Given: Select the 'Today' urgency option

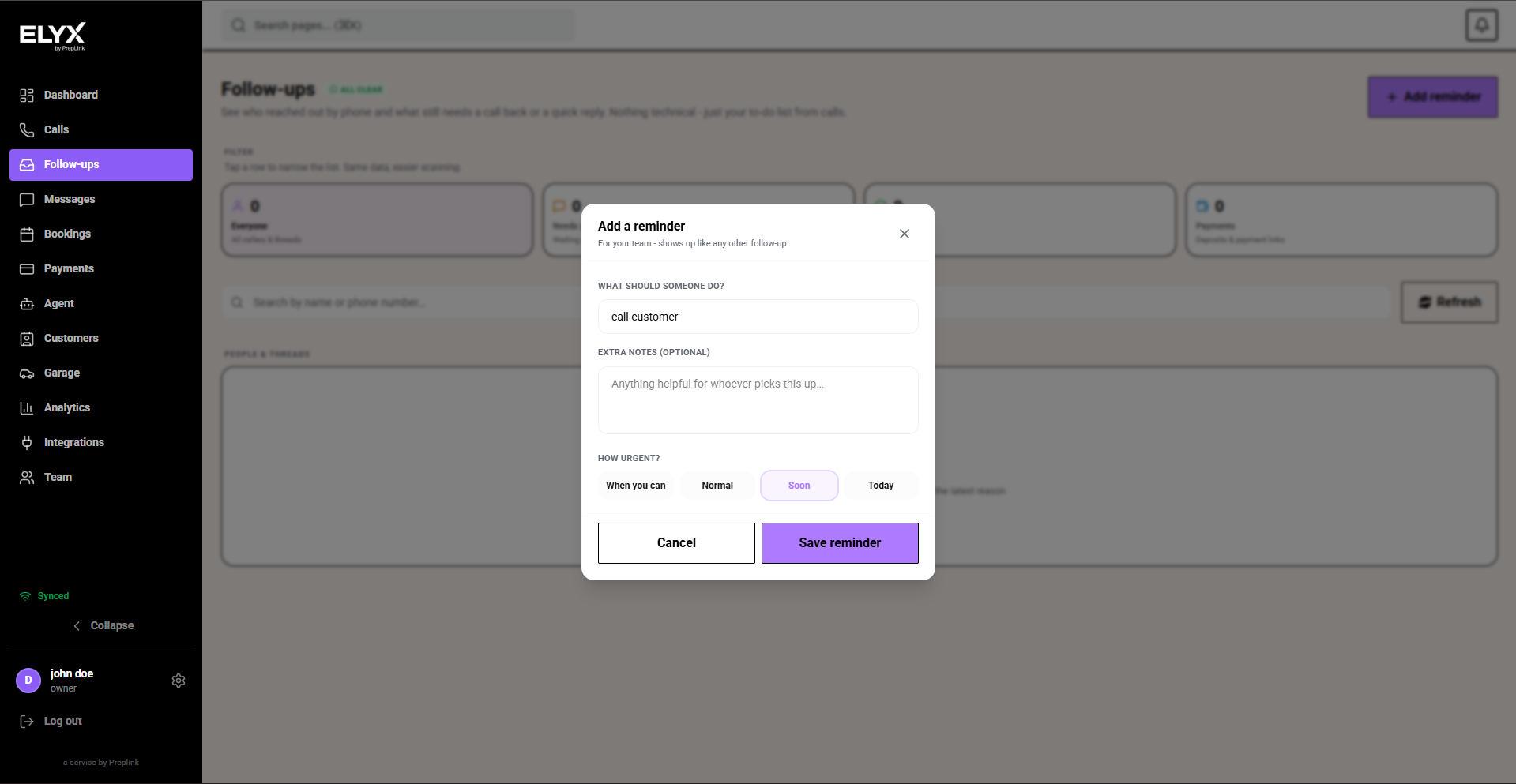Looking at the screenshot, I should [881, 486].
